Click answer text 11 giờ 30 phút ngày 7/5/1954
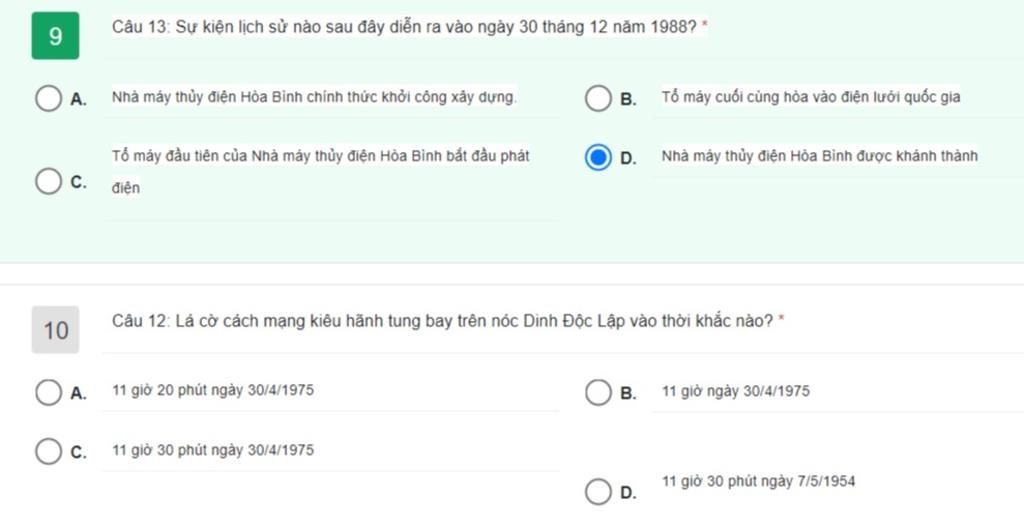1024x526 pixels. click(x=758, y=482)
